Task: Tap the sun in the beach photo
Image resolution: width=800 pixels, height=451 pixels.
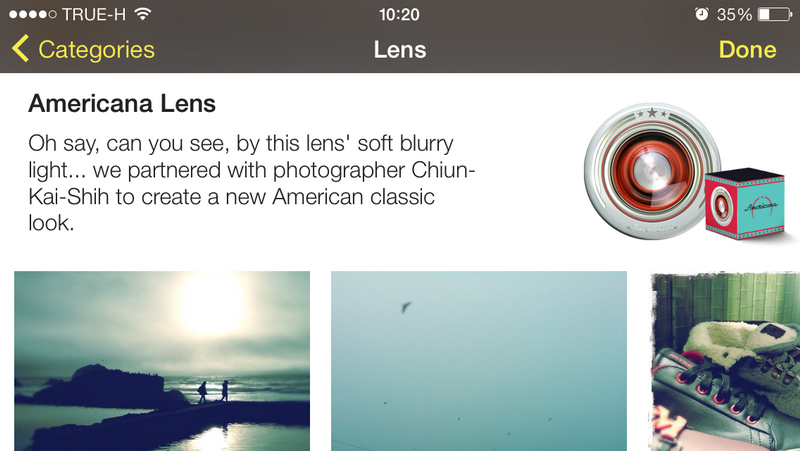Action: click(x=212, y=306)
